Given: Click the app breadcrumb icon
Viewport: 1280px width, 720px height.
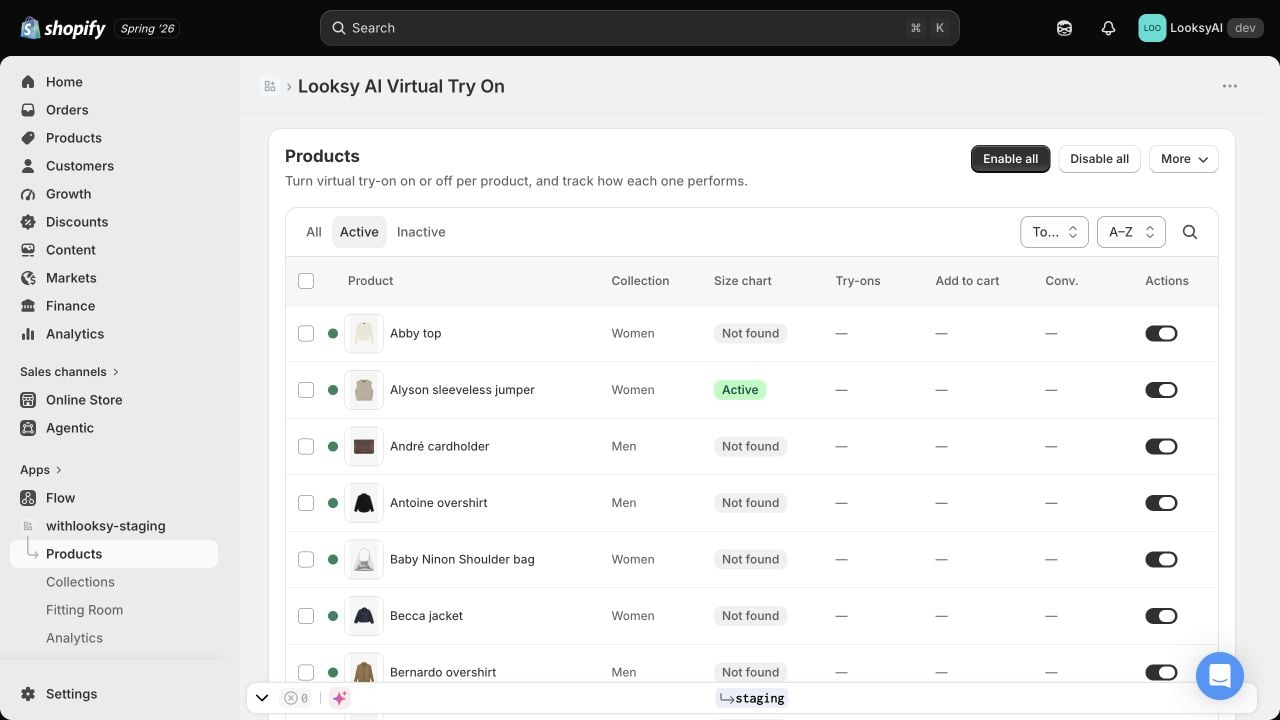Looking at the screenshot, I should click(x=270, y=86).
